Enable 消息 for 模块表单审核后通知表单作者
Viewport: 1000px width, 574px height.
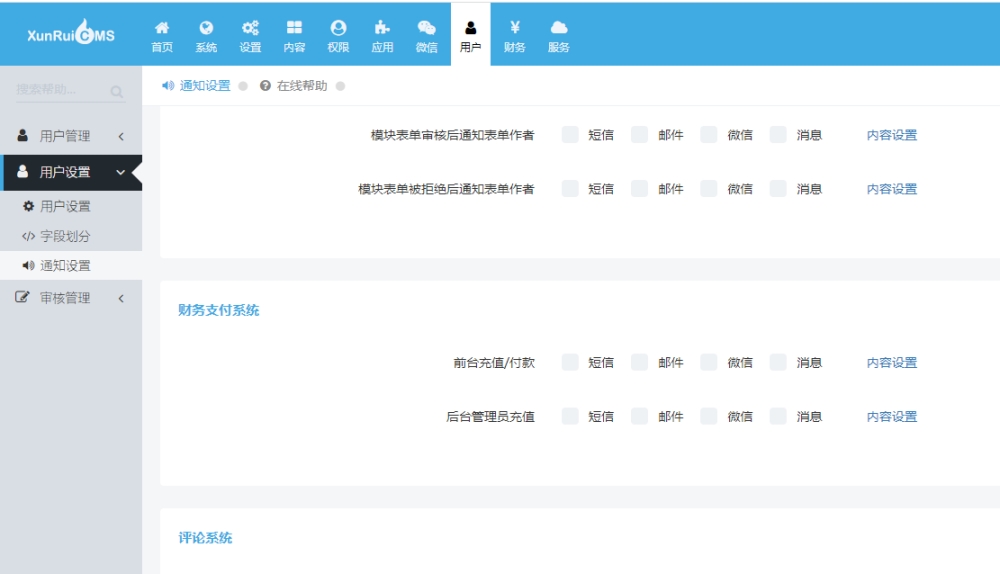tap(778, 135)
